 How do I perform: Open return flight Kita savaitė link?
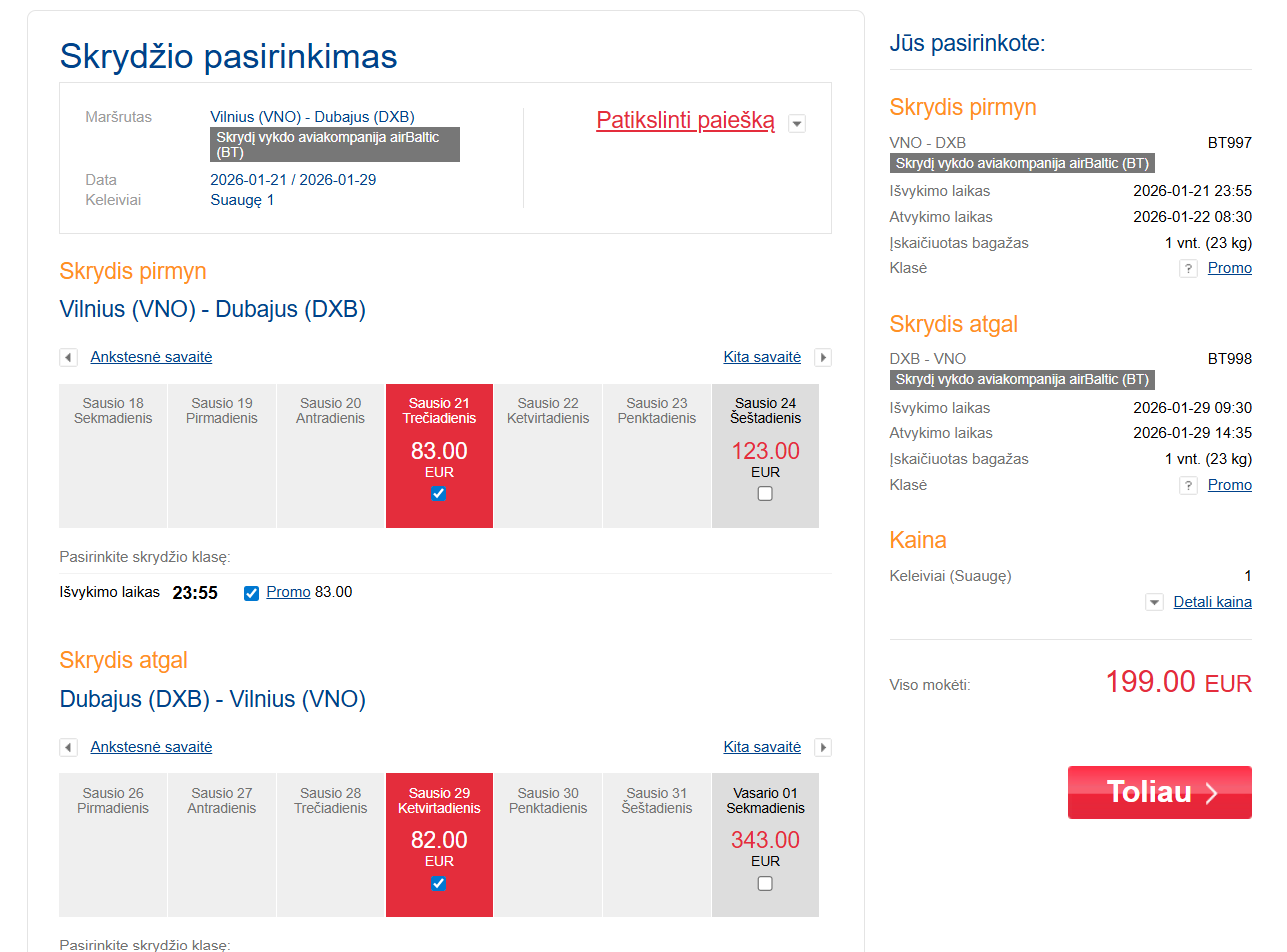click(x=762, y=747)
